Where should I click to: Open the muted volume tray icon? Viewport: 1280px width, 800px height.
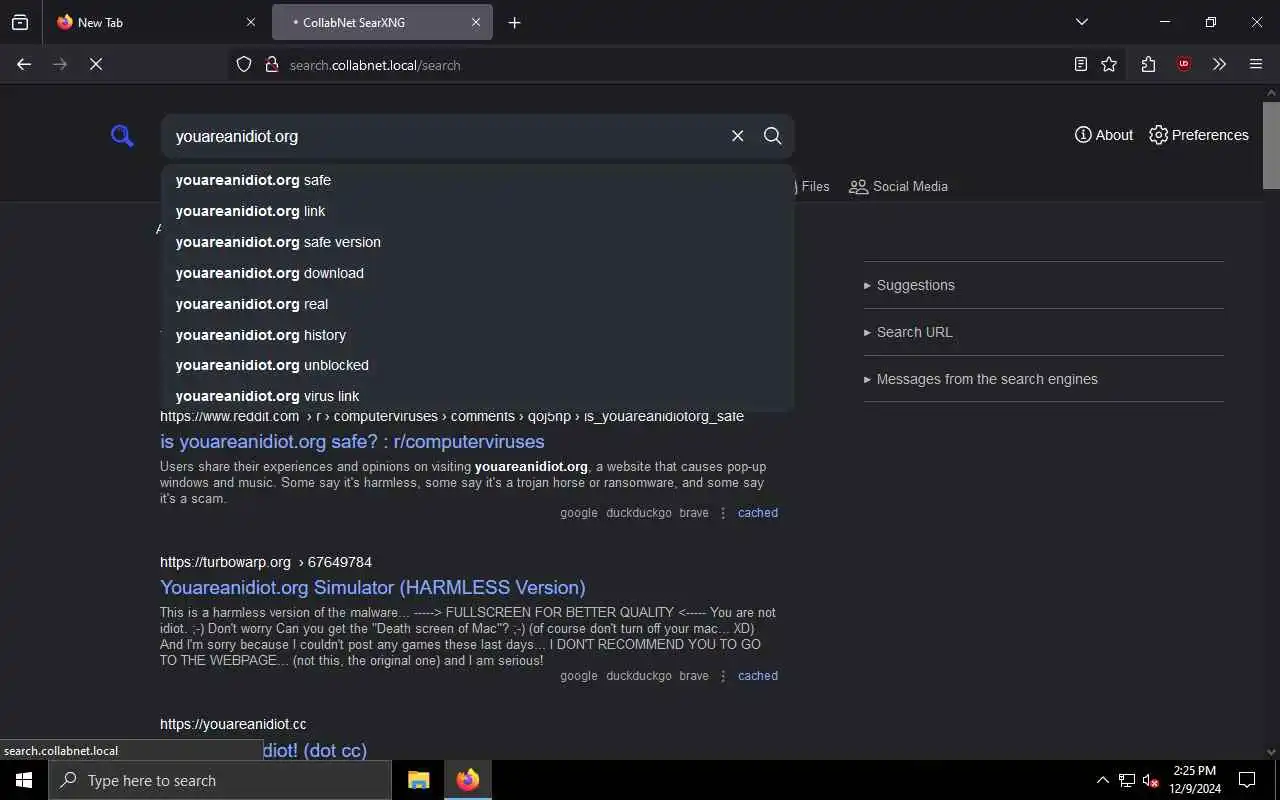pos(1151,780)
